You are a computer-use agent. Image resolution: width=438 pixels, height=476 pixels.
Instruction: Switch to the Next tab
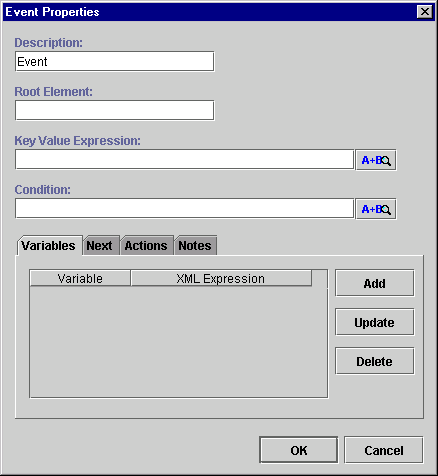(101, 246)
